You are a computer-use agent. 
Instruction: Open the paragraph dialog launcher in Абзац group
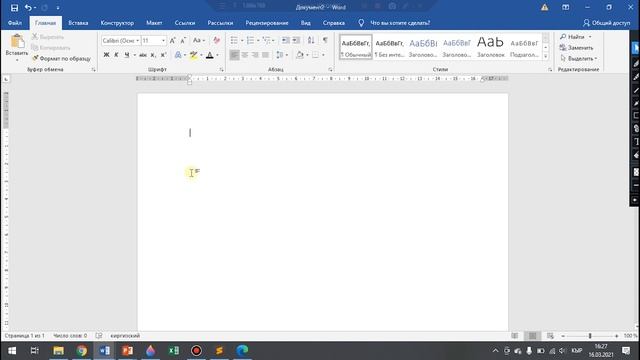coord(330,70)
